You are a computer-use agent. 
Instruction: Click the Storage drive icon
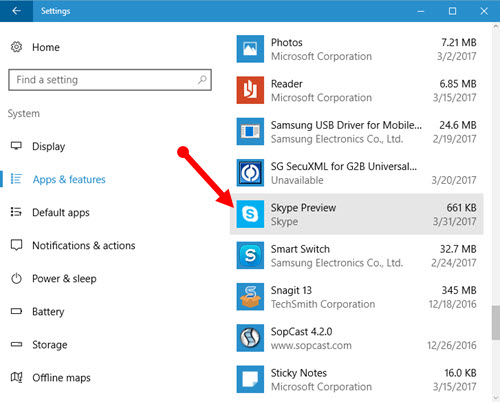tap(16, 344)
